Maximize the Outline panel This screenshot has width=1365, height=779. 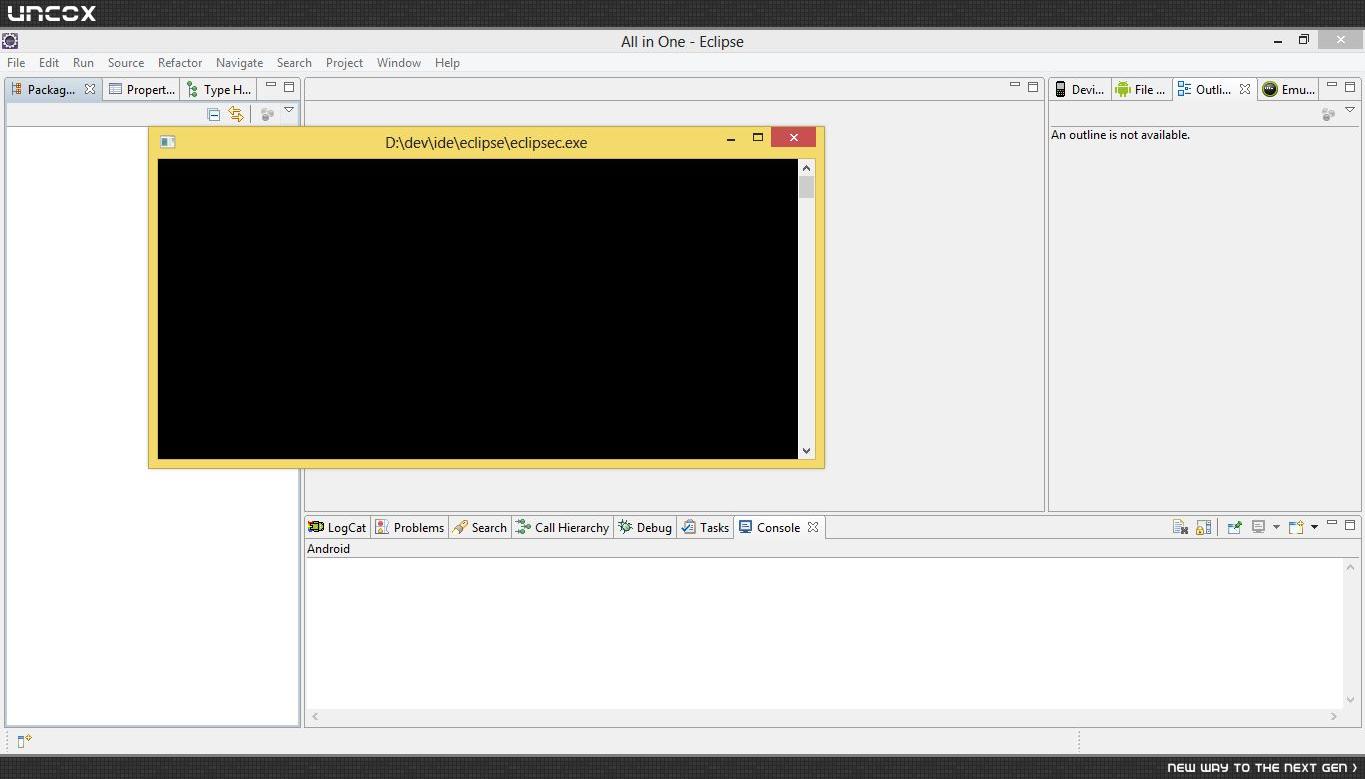pyautogui.click(x=1350, y=87)
